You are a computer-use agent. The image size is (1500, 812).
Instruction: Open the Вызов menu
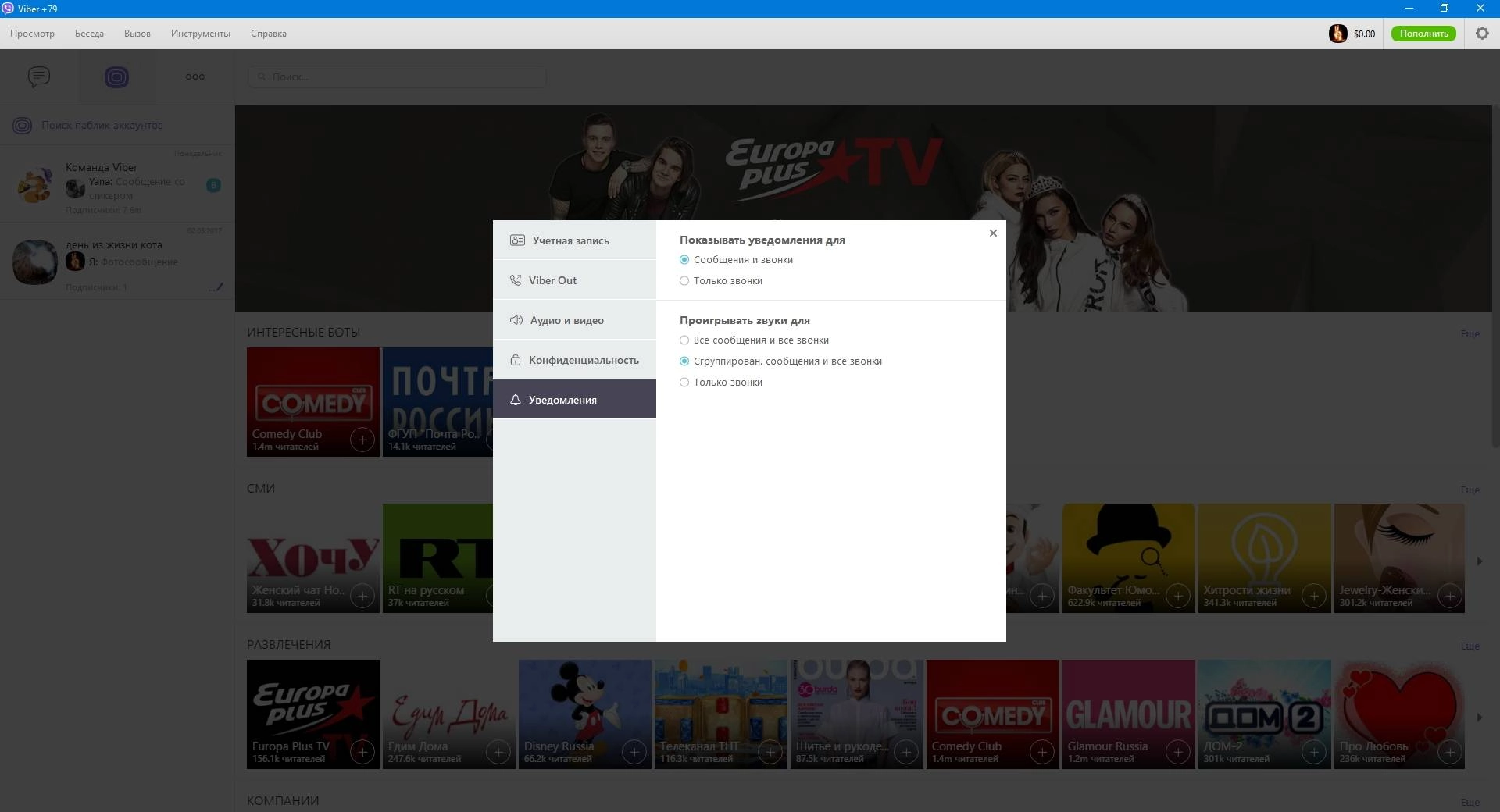pos(137,34)
